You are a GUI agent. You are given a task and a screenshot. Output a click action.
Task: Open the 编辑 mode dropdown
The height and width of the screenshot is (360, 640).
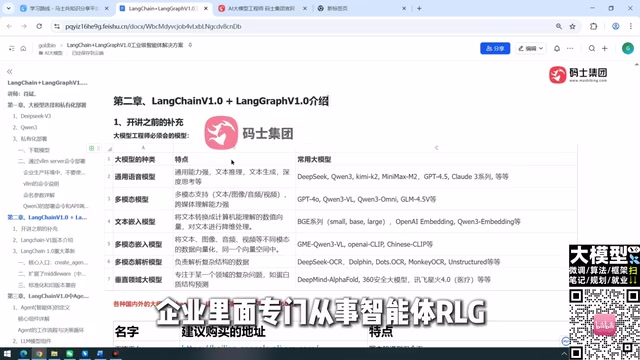[x=530, y=48]
